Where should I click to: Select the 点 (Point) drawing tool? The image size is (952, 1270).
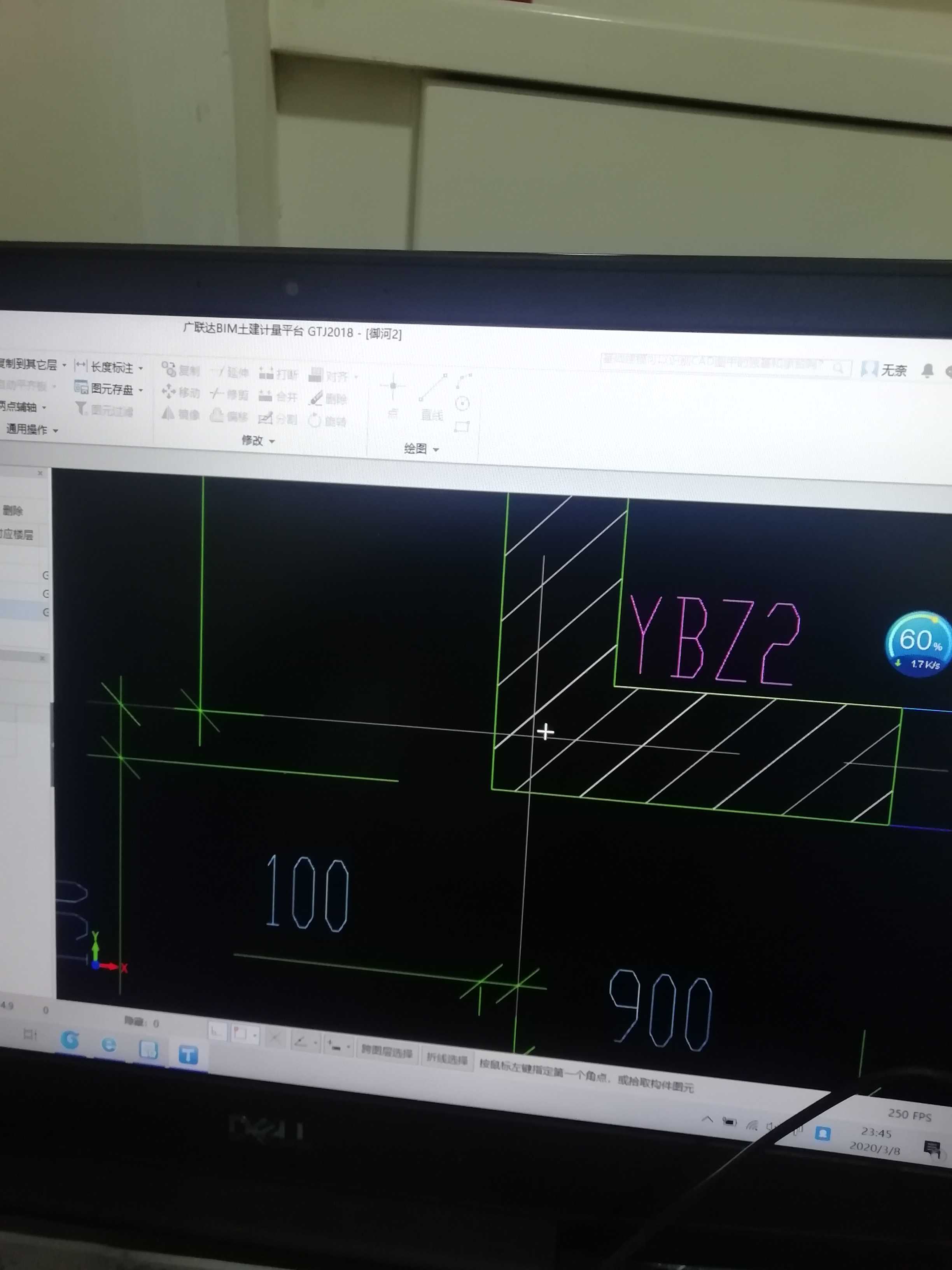(393, 396)
